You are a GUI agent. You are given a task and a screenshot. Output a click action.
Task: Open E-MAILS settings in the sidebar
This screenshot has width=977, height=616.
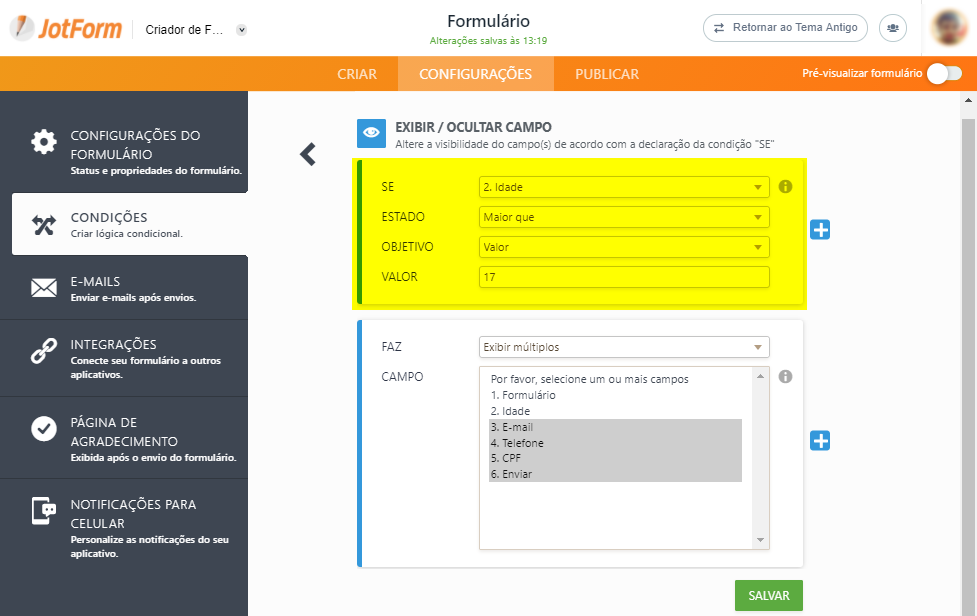point(124,288)
